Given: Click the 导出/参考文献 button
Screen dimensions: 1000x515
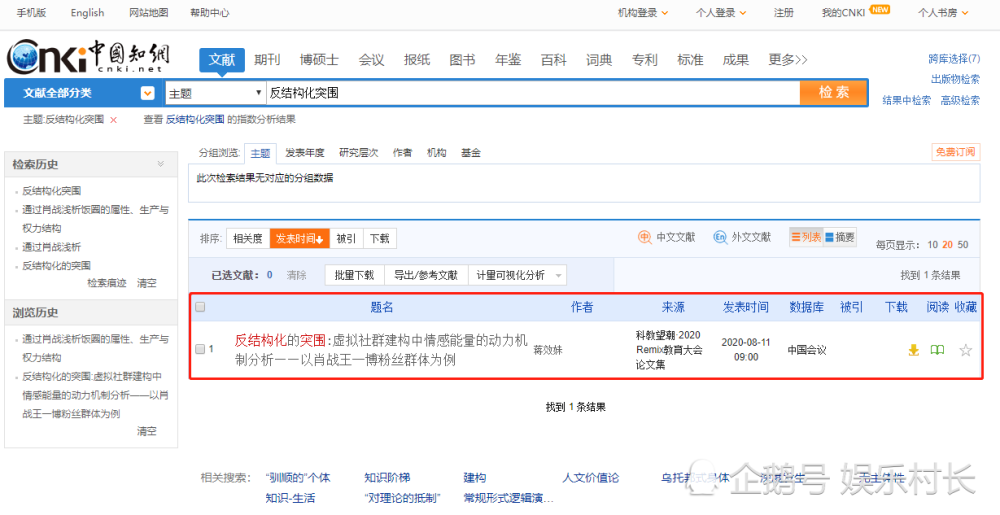Looking at the screenshot, I should 426,275.
